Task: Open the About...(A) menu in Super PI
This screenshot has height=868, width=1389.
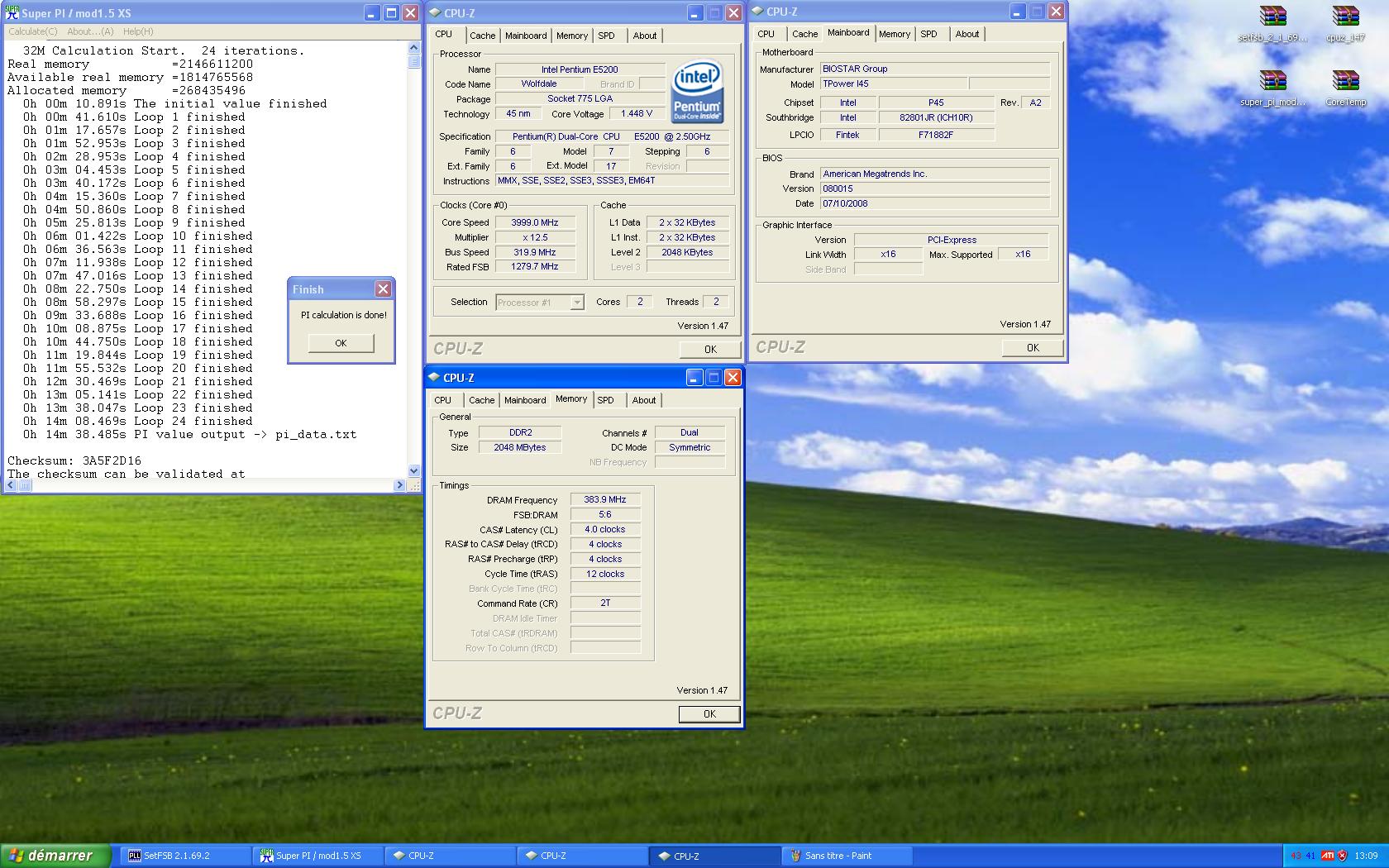Action: (x=90, y=31)
